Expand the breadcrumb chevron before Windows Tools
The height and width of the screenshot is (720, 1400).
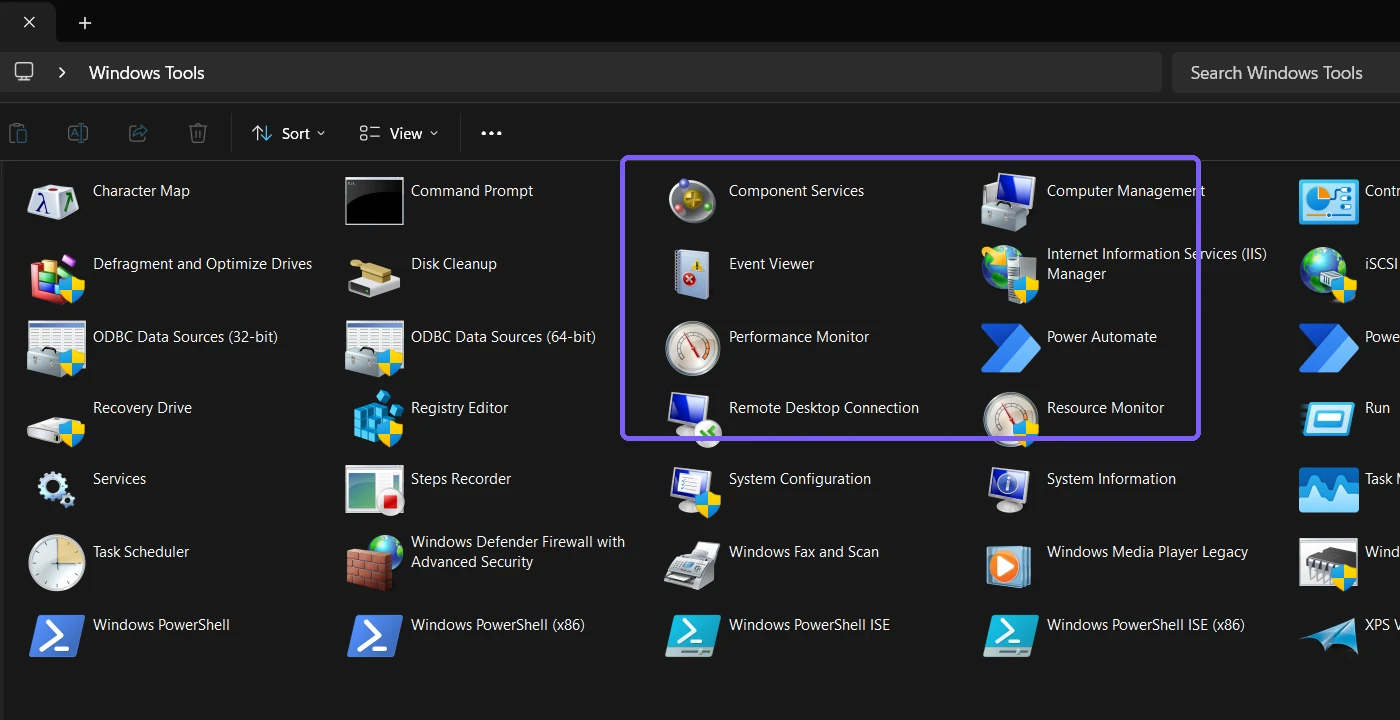pyautogui.click(x=62, y=73)
